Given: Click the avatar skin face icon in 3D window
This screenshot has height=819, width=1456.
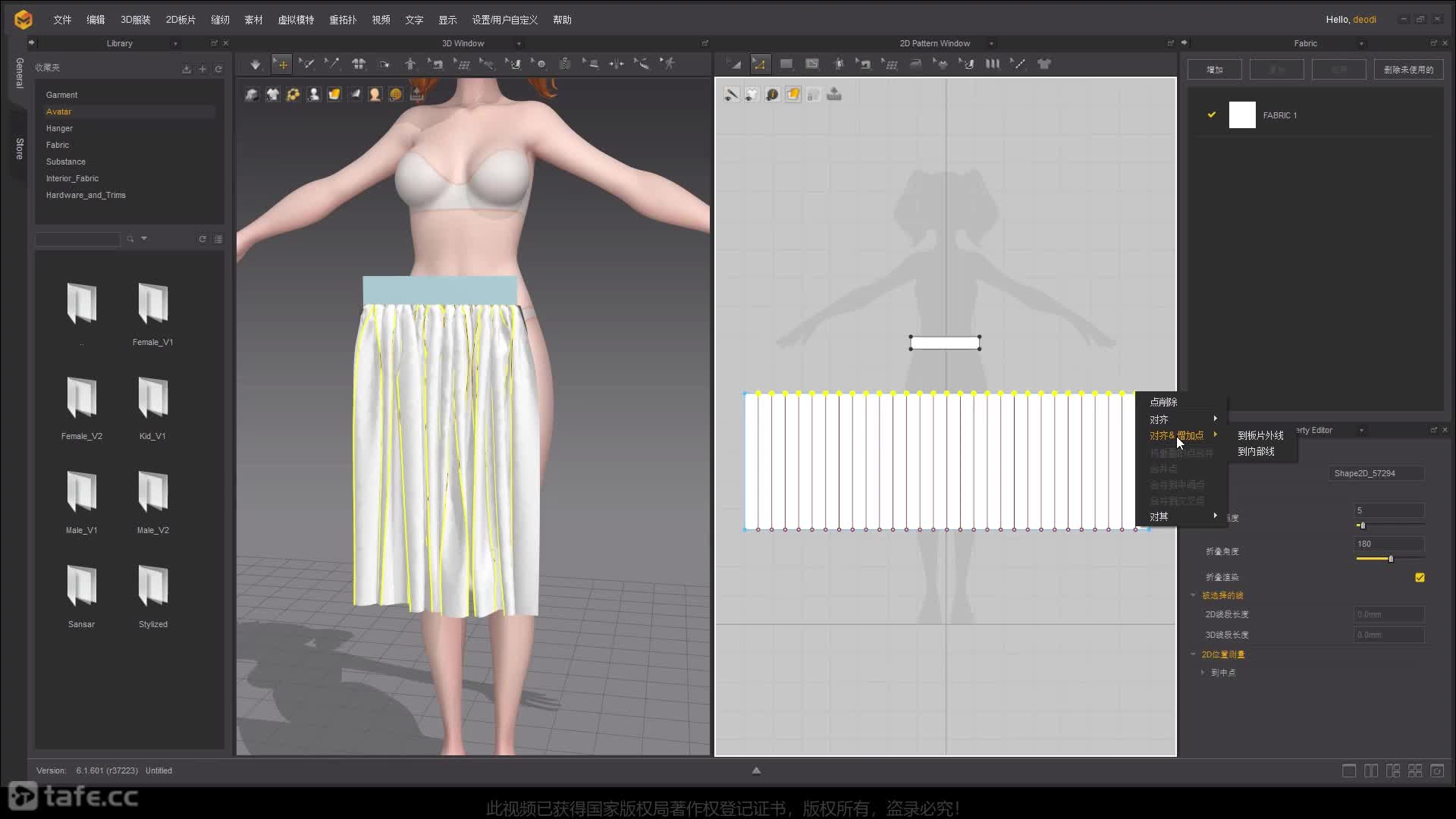Looking at the screenshot, I should [375, 94].
